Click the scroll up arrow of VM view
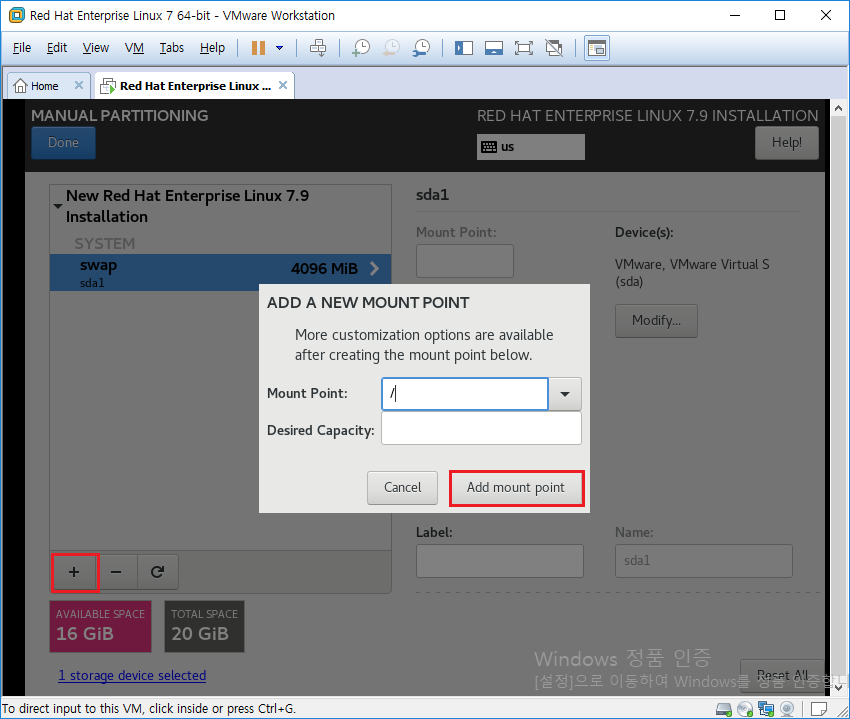Viewport: 850px width, 719px height. point(838,108)
